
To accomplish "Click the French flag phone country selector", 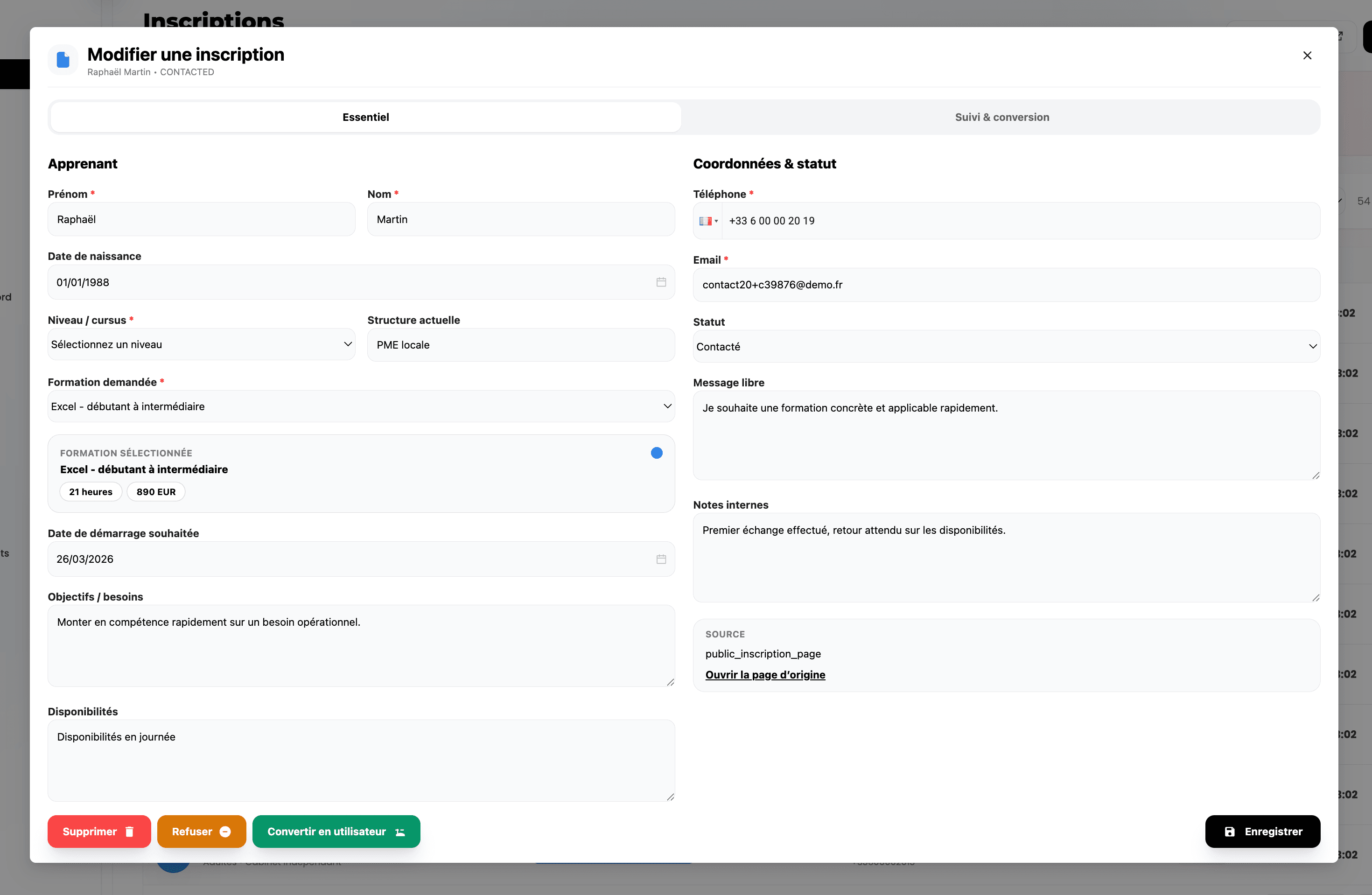I will pyautogui.click(x=708, y=221).
